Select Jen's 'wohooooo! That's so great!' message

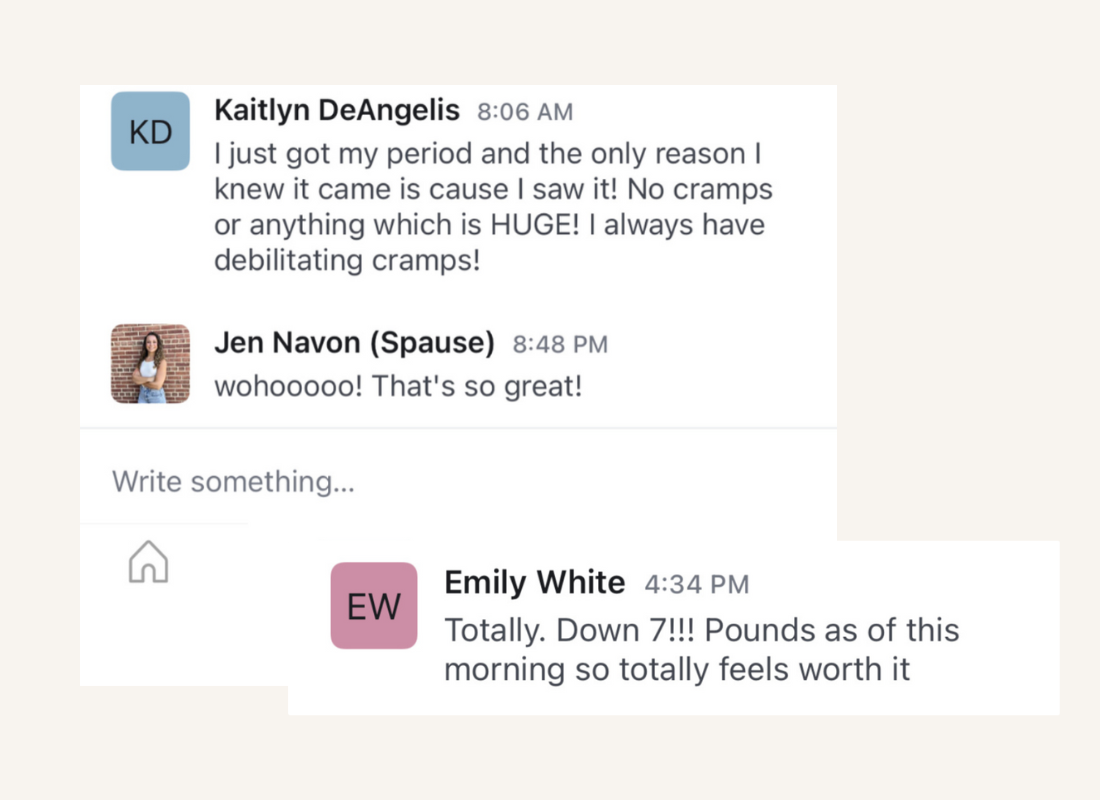click(x=398, y=386)
